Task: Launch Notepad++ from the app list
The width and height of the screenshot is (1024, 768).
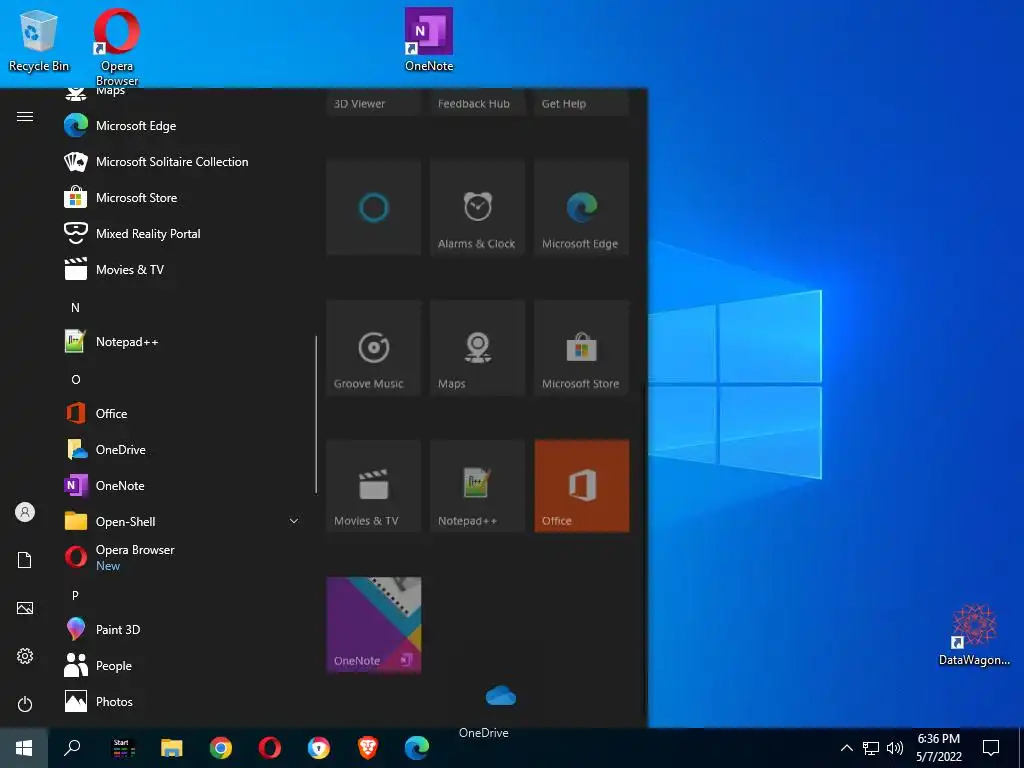Action: point(182,342)
